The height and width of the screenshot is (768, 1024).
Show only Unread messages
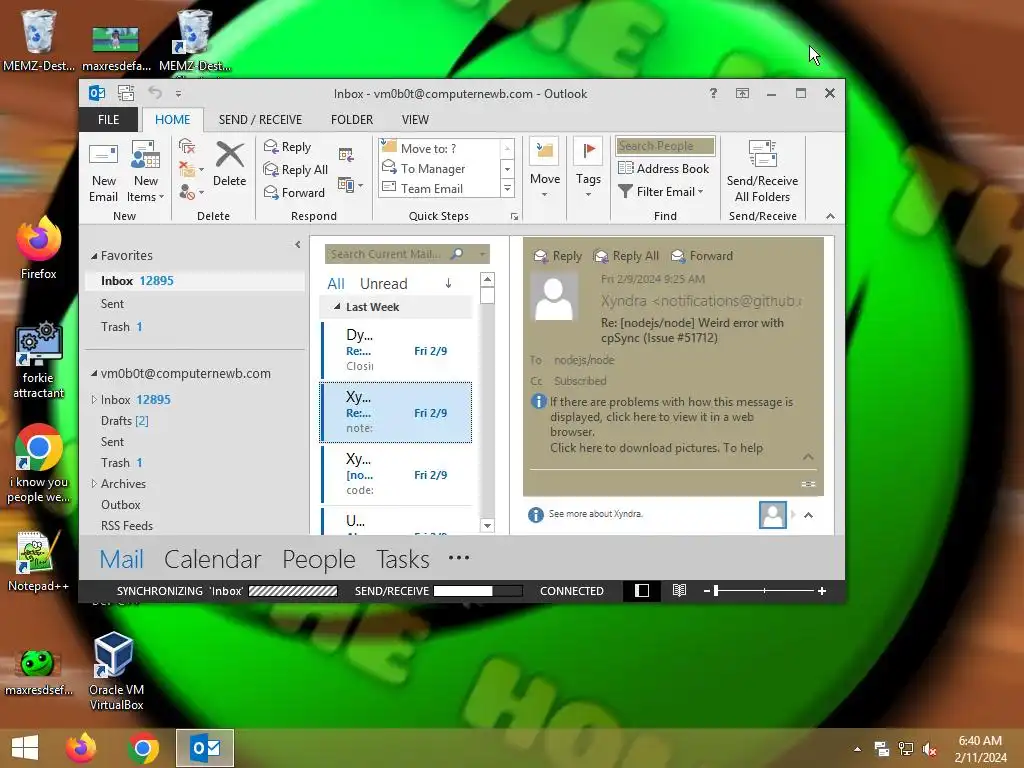pyautogui.click(x=383, y=283)
